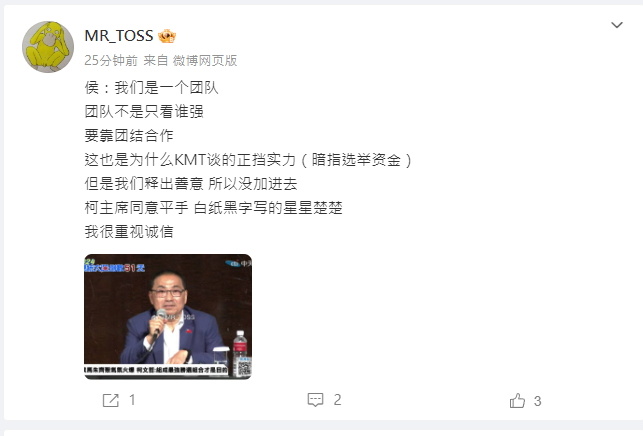The image size is (643, 436).
Task: Click the comment count number 2
Action: (337, 400)
